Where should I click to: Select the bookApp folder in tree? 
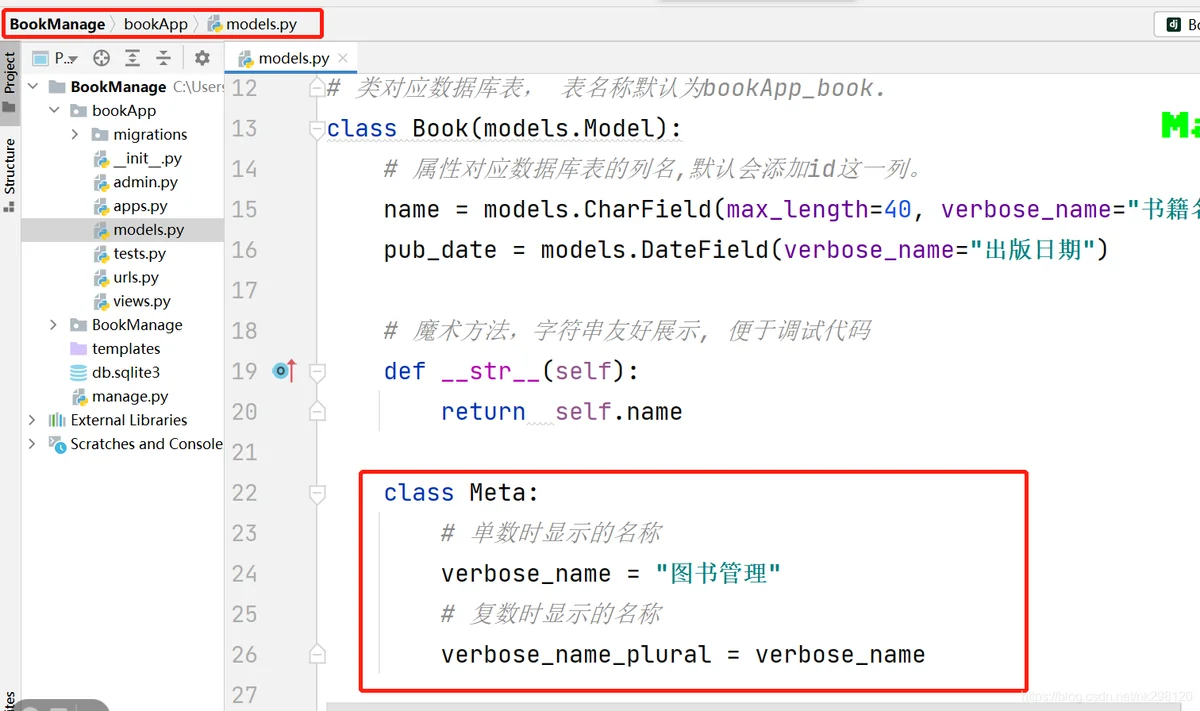123,111
